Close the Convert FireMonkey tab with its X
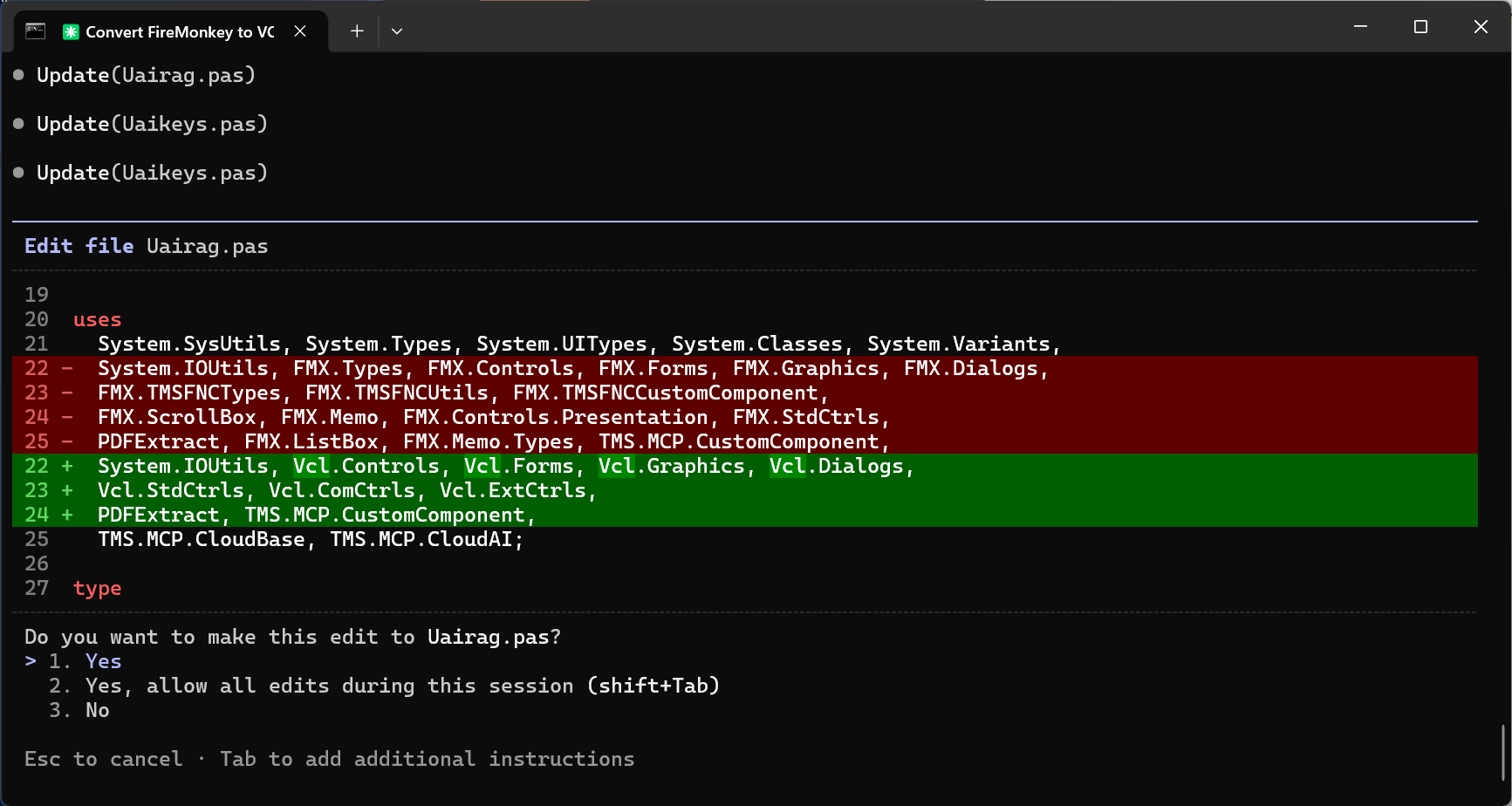Viewport: 1512px width, 806px height. (x=300, y=31)
